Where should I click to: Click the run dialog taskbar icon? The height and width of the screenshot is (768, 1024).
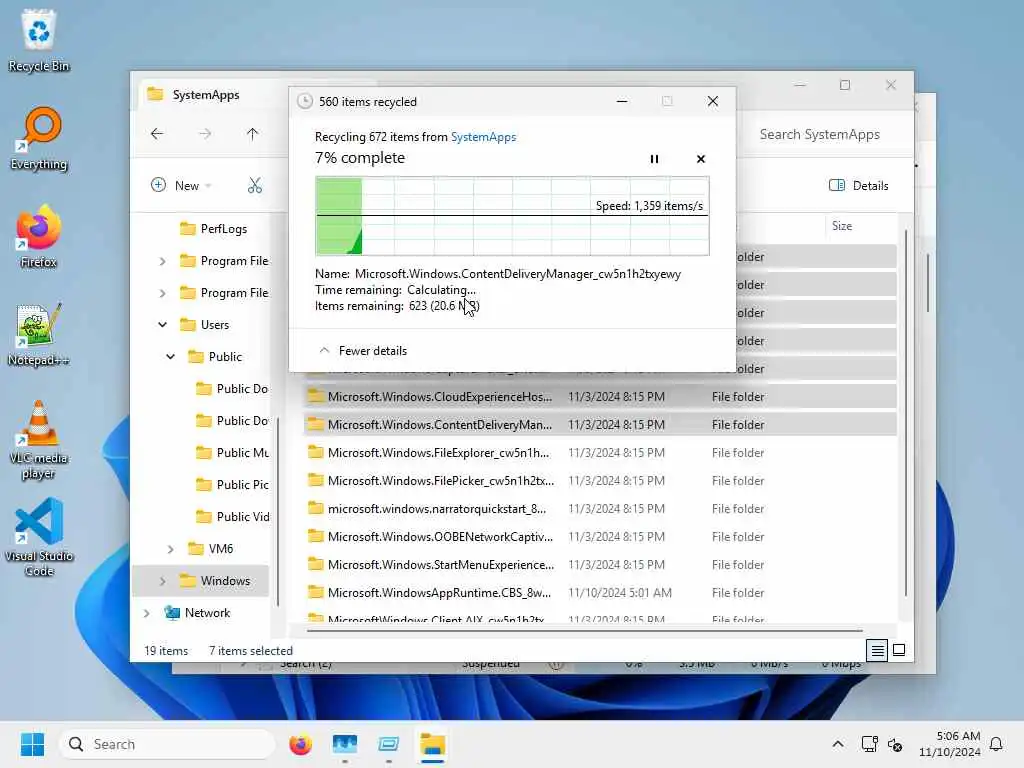pos(389,744)
